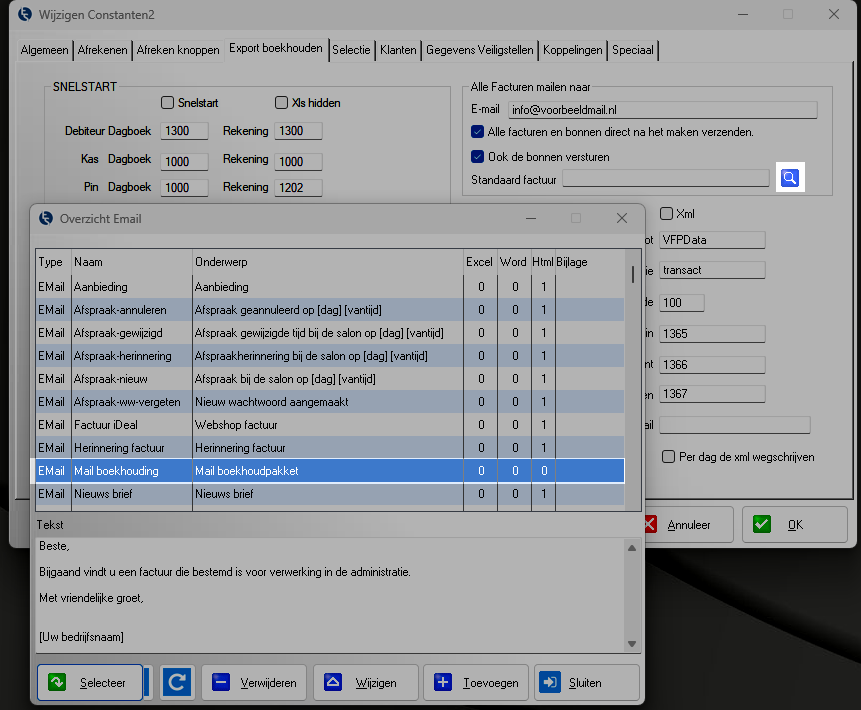Select the Afspraak-ww-vergeten row

pos(330,402)
